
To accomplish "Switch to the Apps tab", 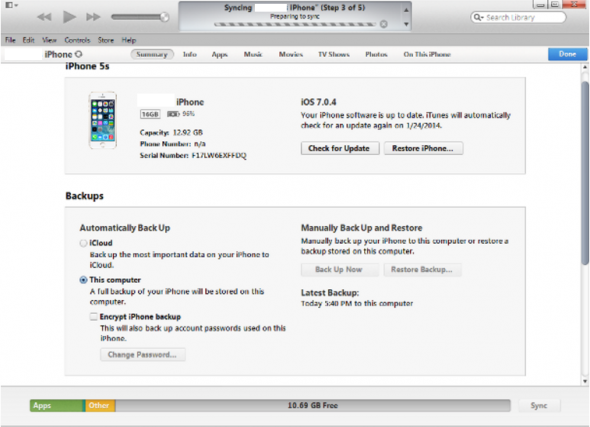I will (x=220, y=55).
